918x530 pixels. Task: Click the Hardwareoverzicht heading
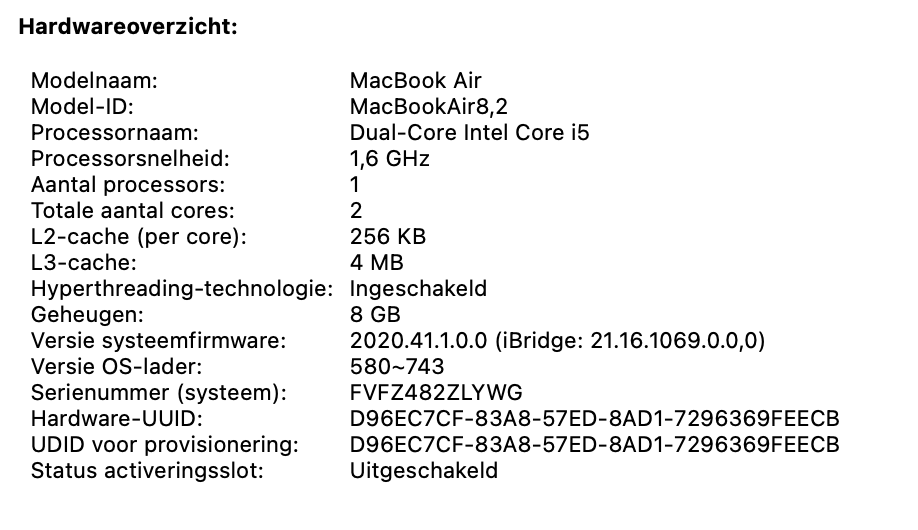128,27
